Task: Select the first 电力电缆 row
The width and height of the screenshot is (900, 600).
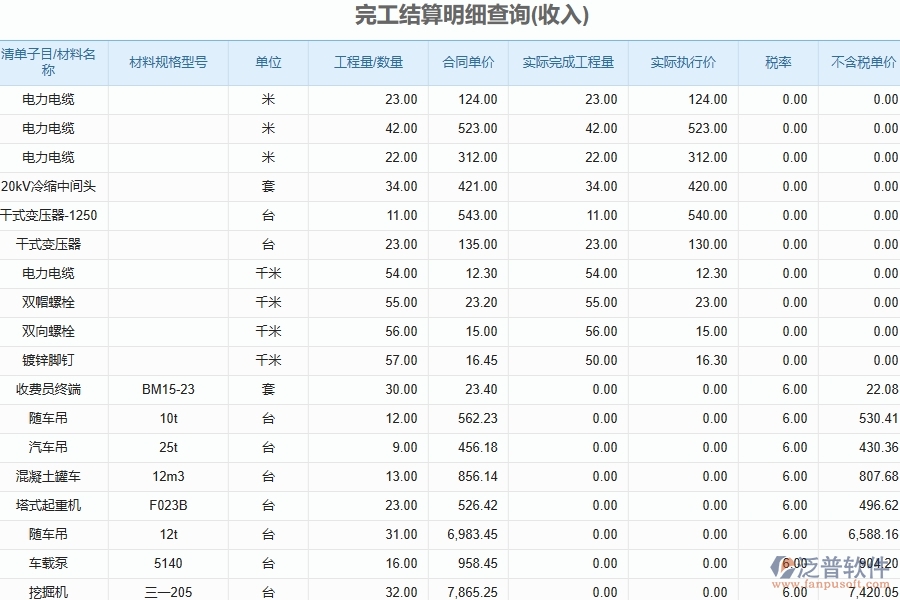Action: coord(50,99)
